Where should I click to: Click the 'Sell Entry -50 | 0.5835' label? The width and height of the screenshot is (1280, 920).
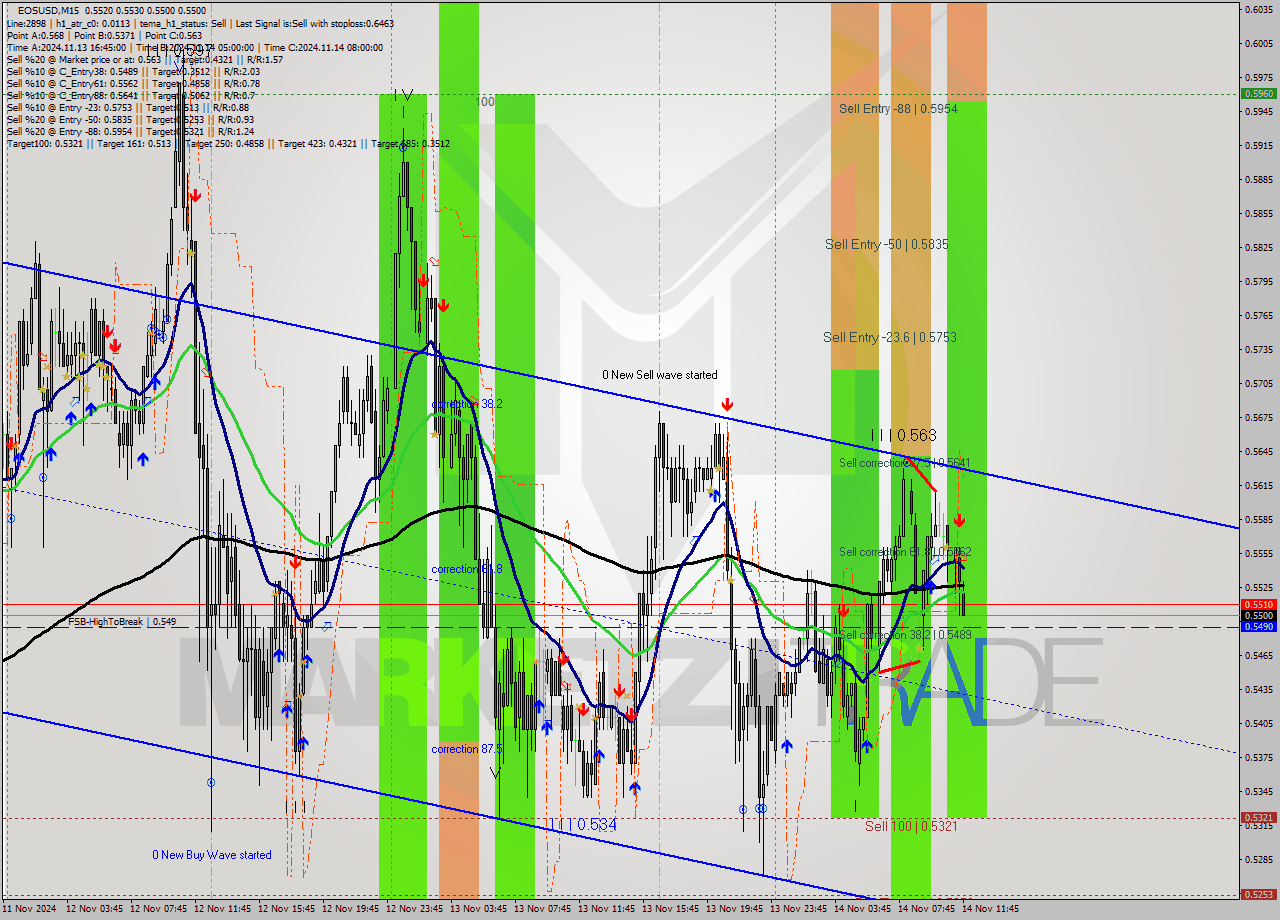[x=886, y=244]
